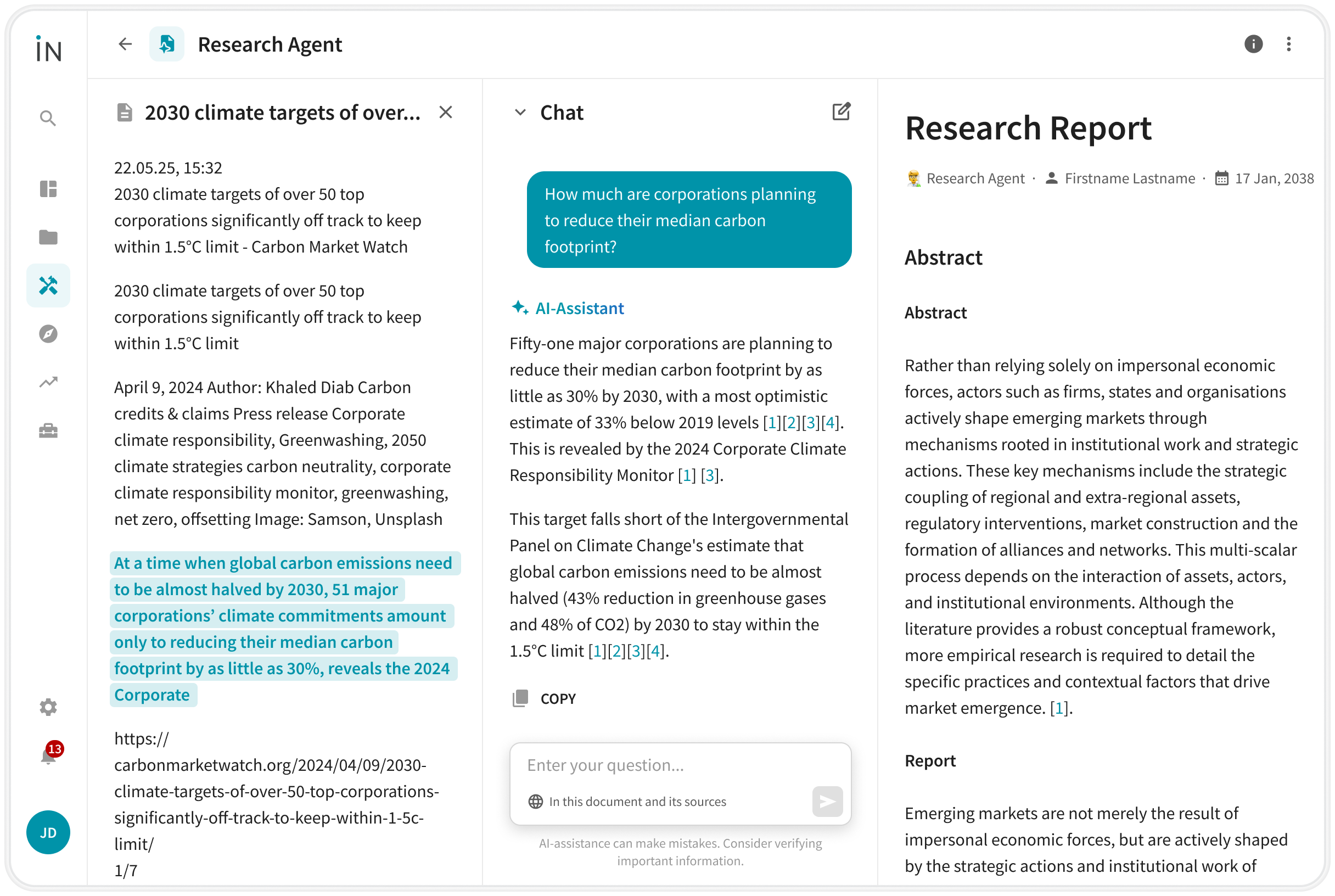The width and height of the screenshot is (1335, 896).
Task: Open the dashboard layout icon
Action: click(x=48, y=188)
